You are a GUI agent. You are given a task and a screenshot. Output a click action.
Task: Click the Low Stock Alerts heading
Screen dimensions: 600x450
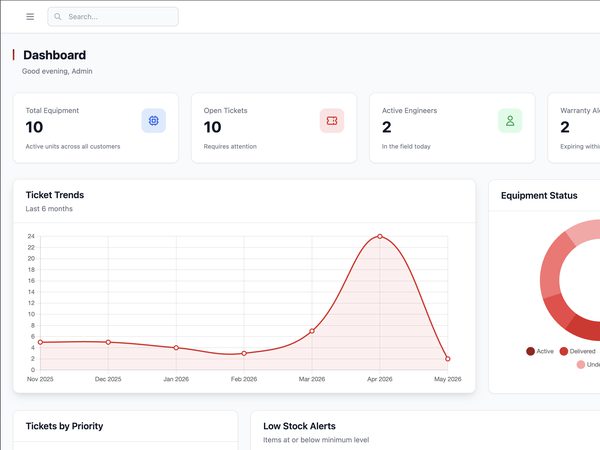tap(299, 426)
